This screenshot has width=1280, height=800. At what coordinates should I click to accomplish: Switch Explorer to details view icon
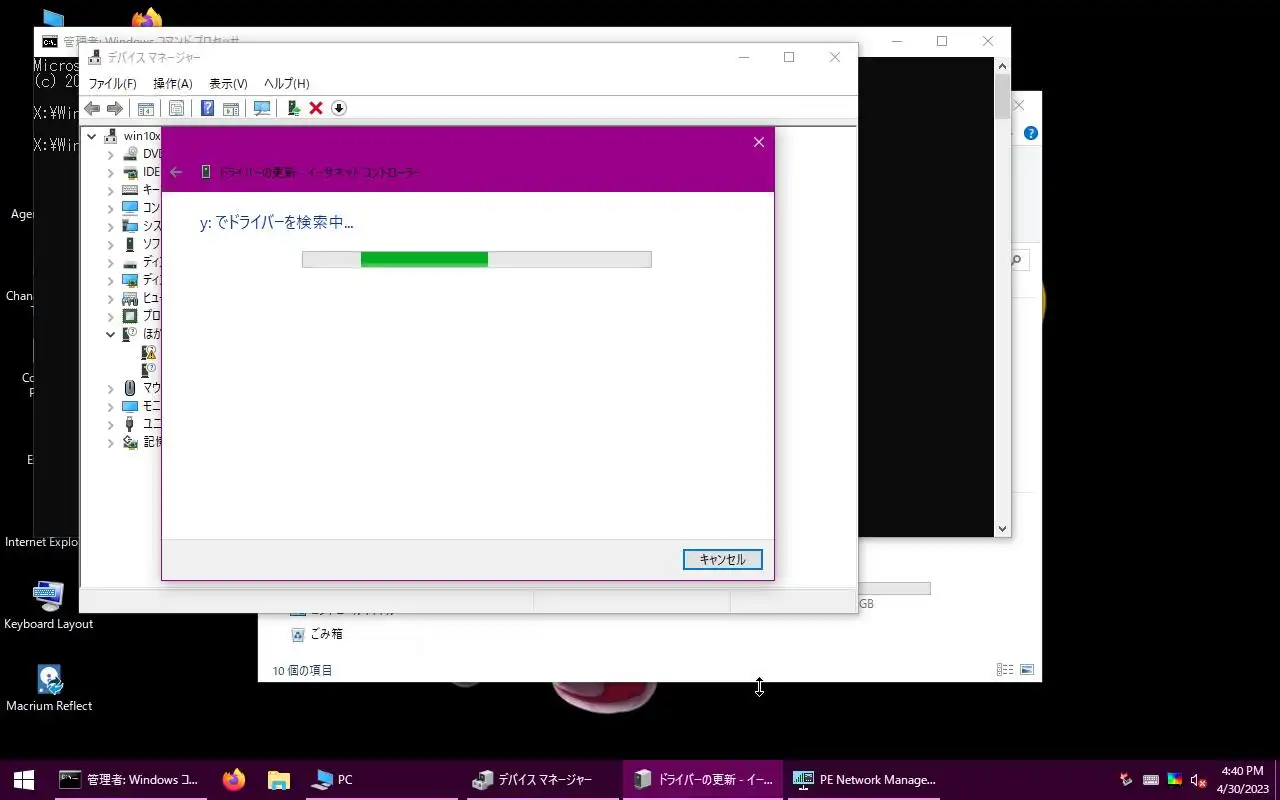pos(1004,670)
